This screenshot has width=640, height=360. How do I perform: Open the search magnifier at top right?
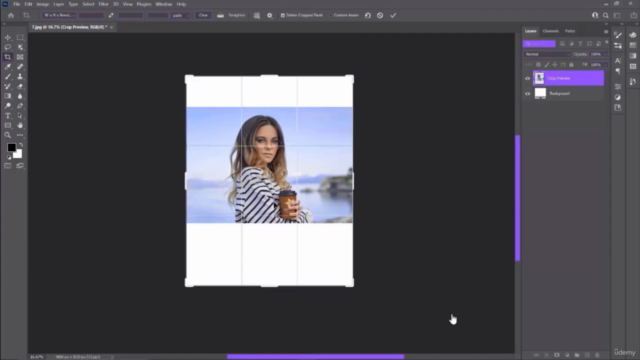606,16
